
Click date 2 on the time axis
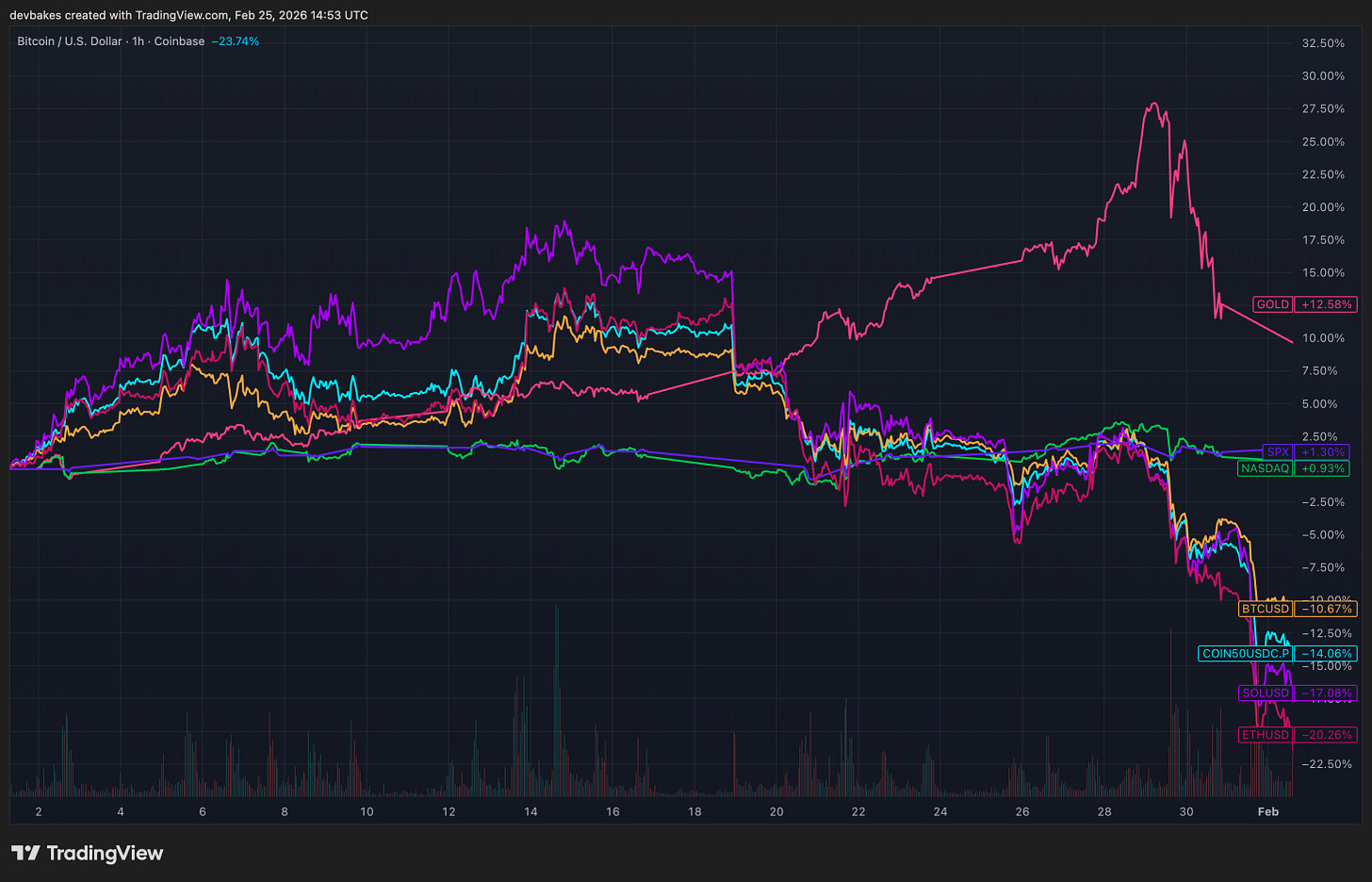click(x=39, y=812)
